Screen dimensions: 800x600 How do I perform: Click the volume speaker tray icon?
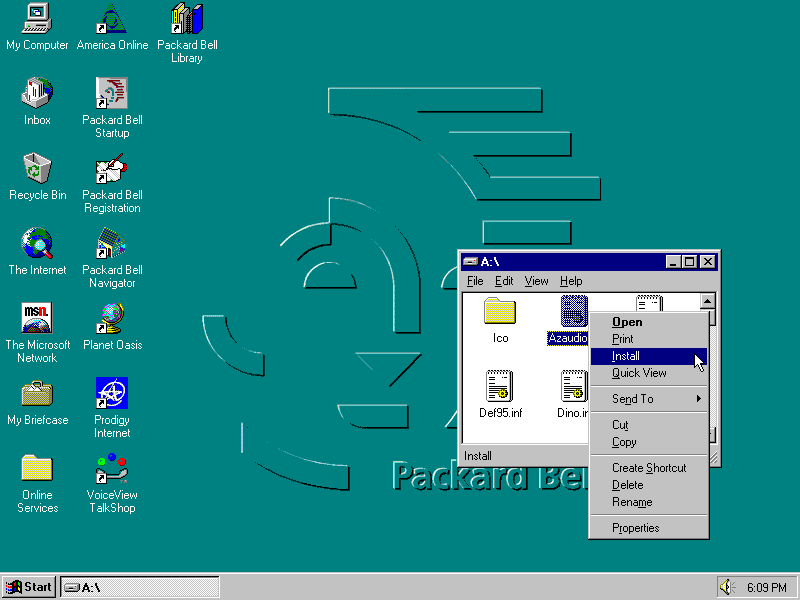(x=727, y=587)
